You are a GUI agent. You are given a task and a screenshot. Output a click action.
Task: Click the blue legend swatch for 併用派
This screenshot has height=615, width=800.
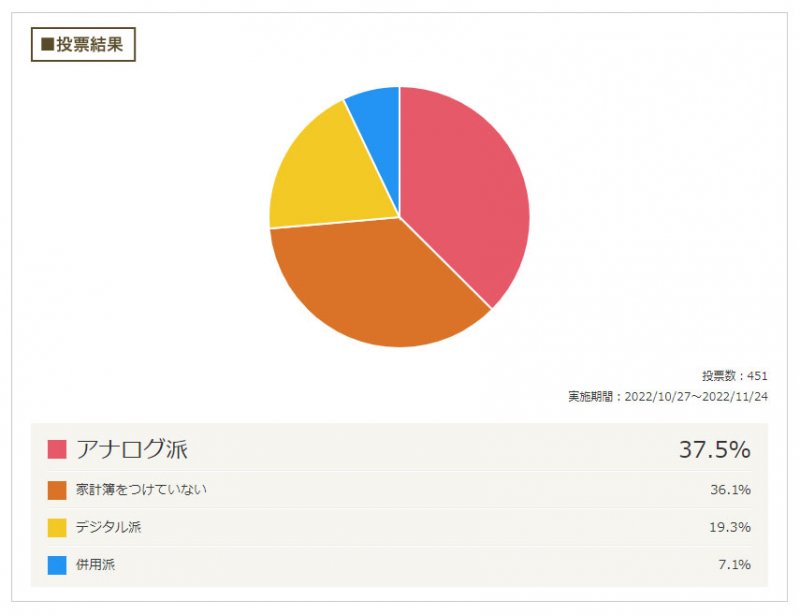[57, 565]
